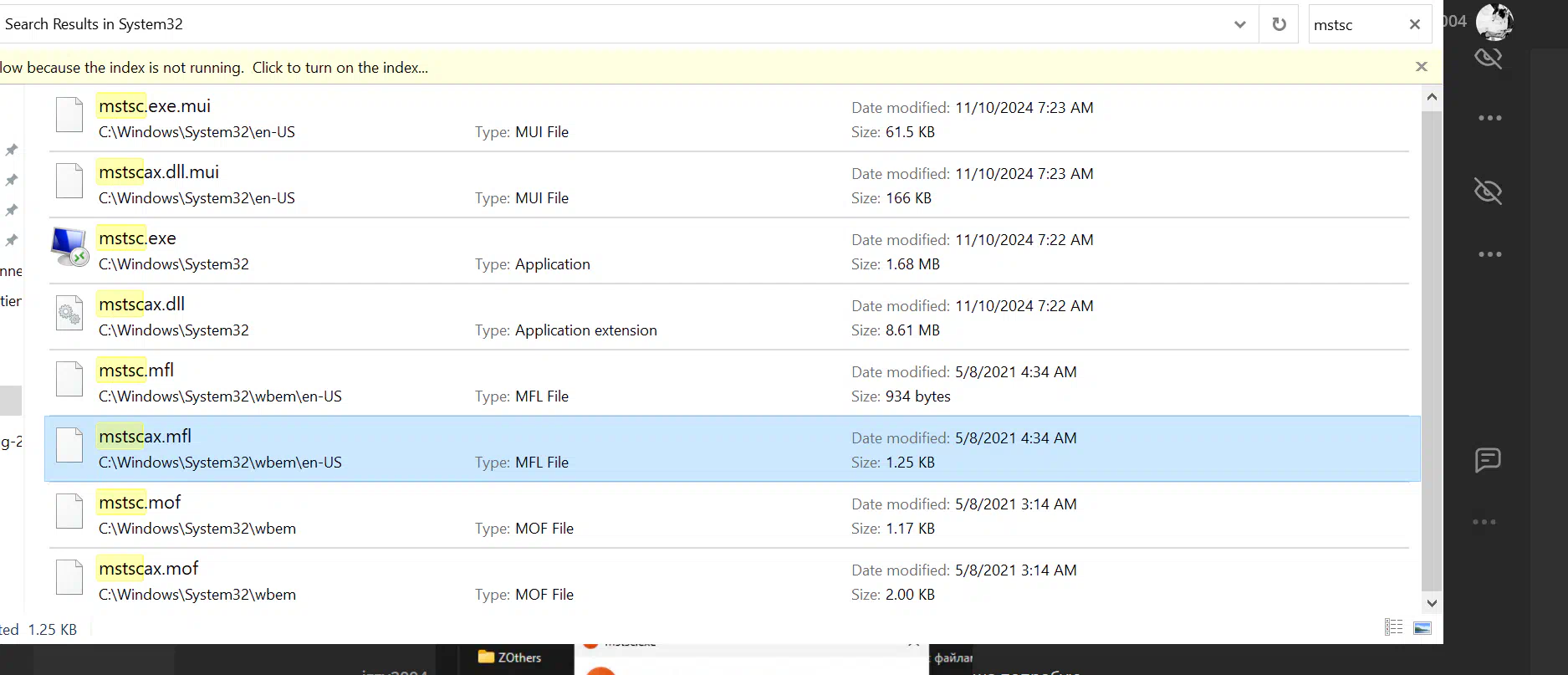Select the mstscax.mof file name

click(149, 569)
